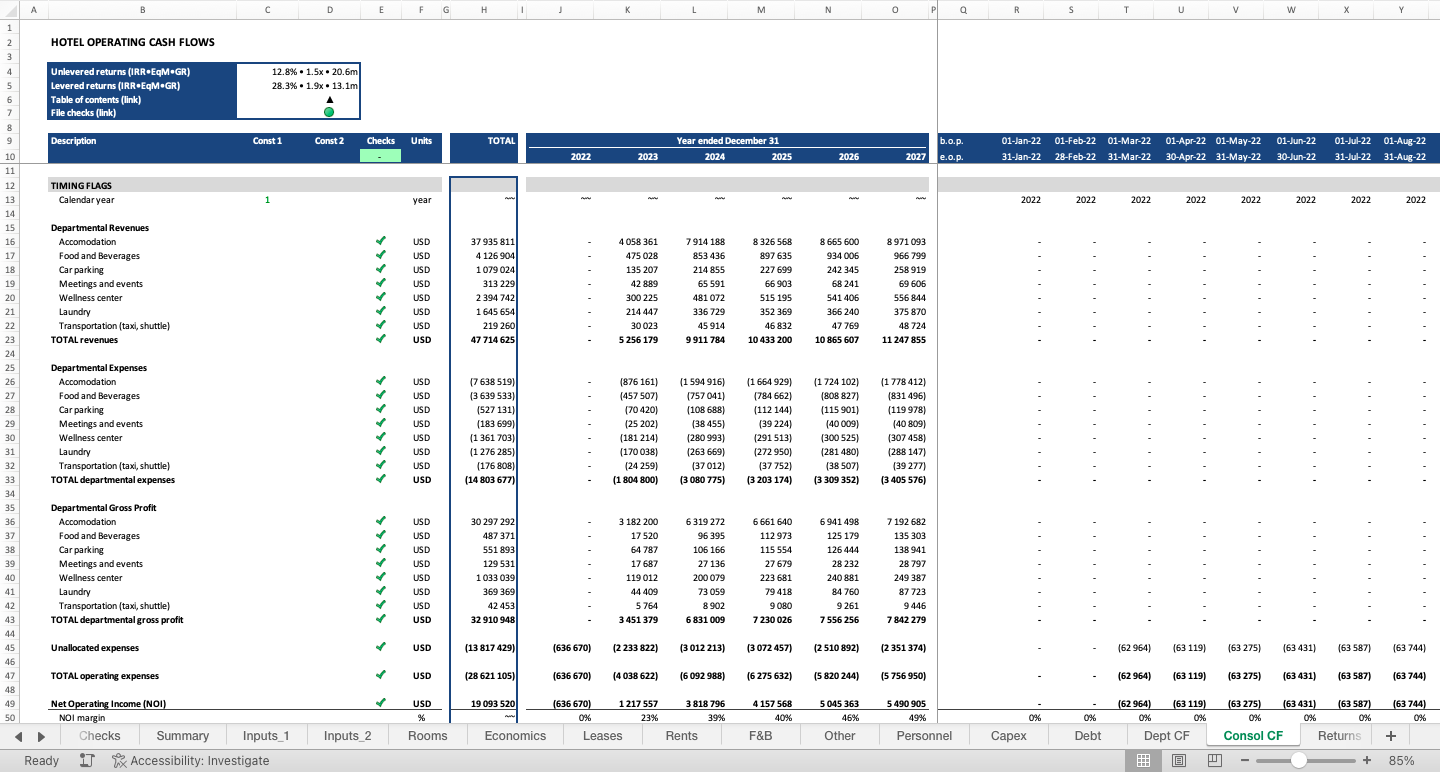Open the Checks sheet tab

tap(99, 735)
